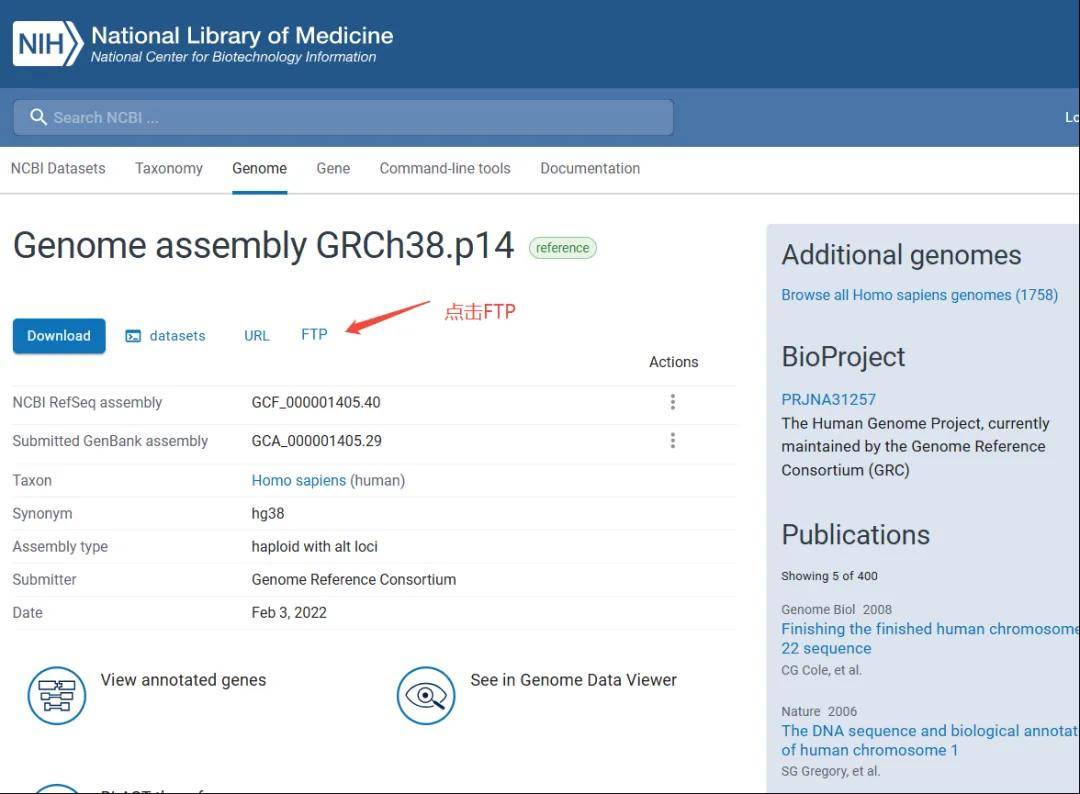Click the 'Showing 5 of 400' text
Screen dimensions: 1080x794
(829, 576)
